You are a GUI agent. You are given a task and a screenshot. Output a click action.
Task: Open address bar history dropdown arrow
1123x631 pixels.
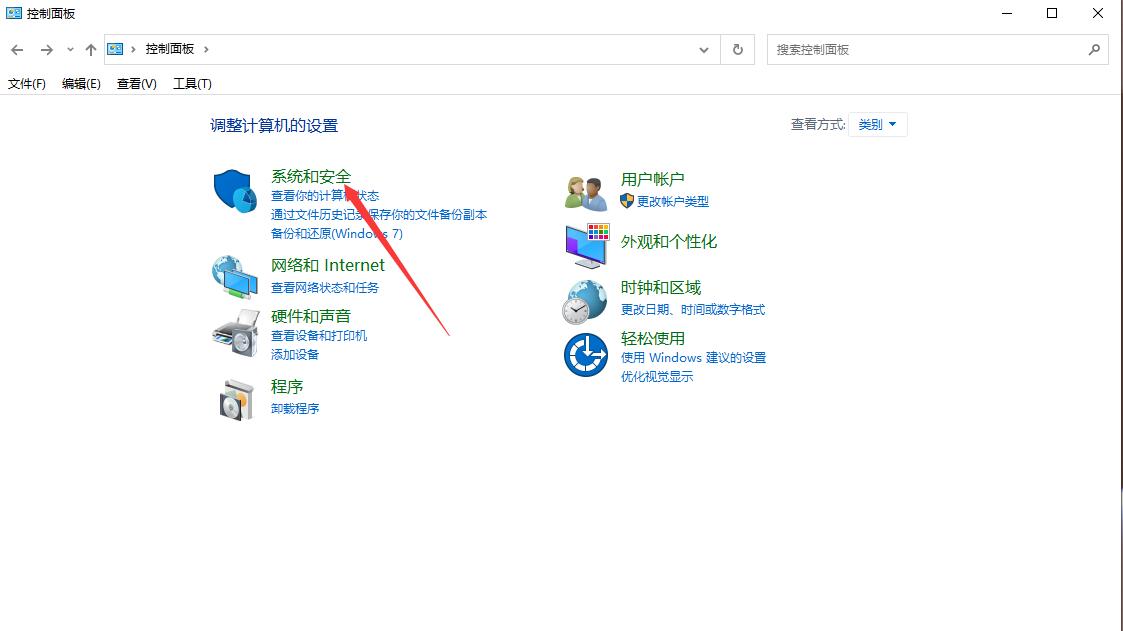tap(704, 49)
